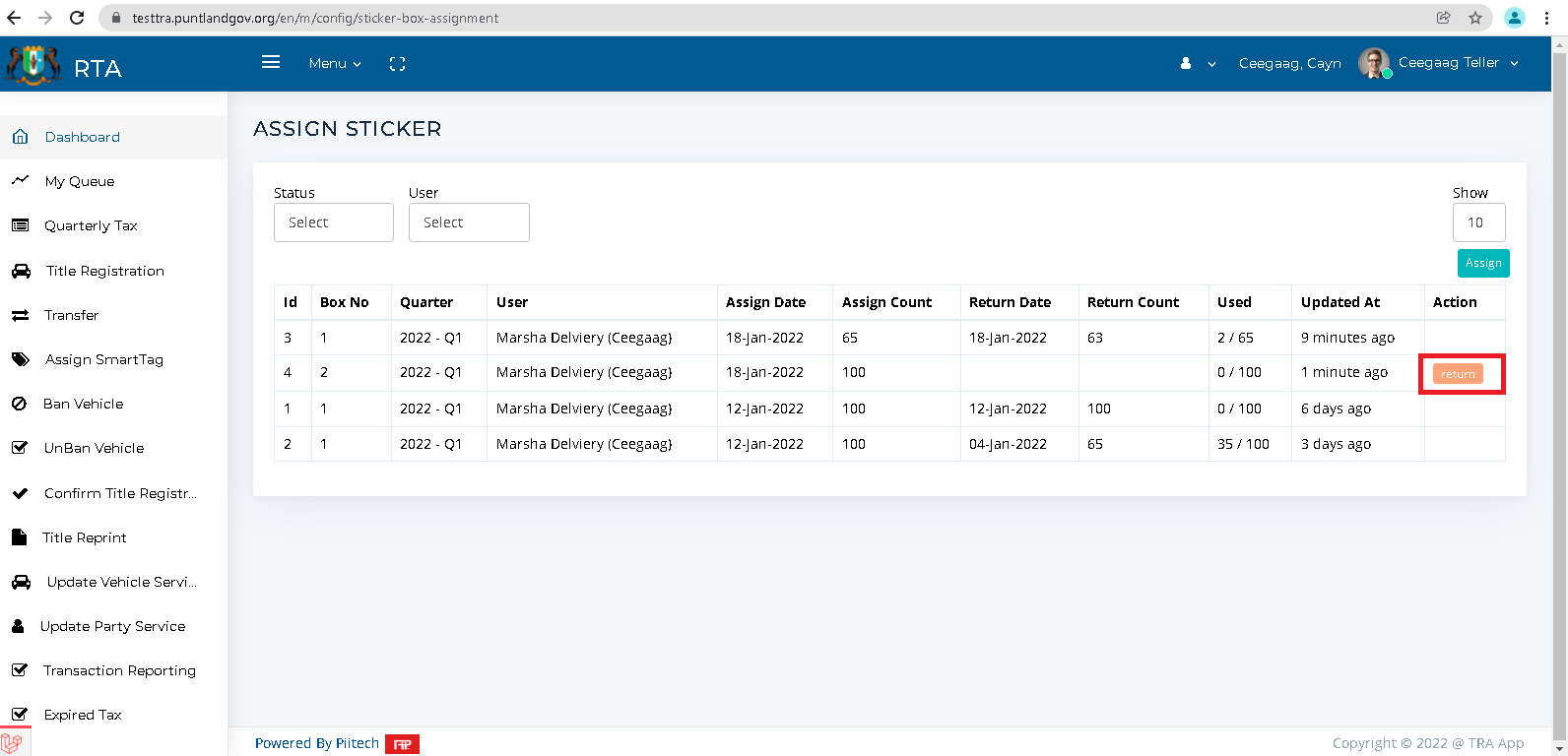Open Dashboard from the sidebar
The width and height of the screenshot is (1568, 756).
pyautogui.click(x=82, y=137)
